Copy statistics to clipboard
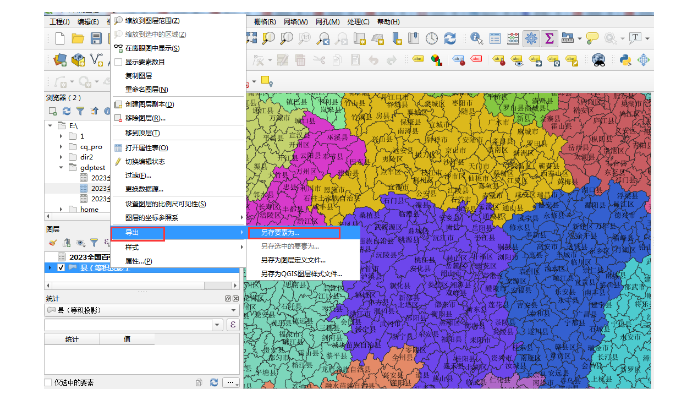 tap(199, 382)
